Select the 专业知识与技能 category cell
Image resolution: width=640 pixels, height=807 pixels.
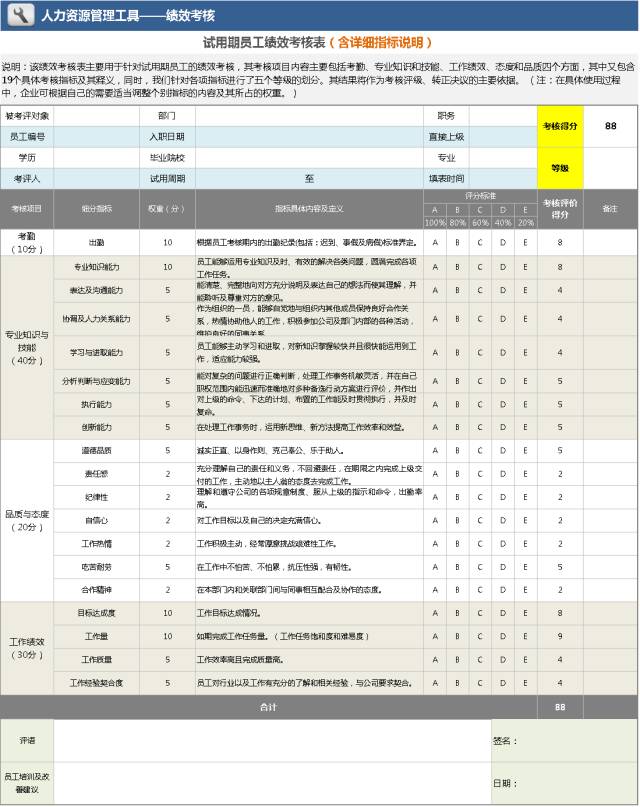pos(27,347)
